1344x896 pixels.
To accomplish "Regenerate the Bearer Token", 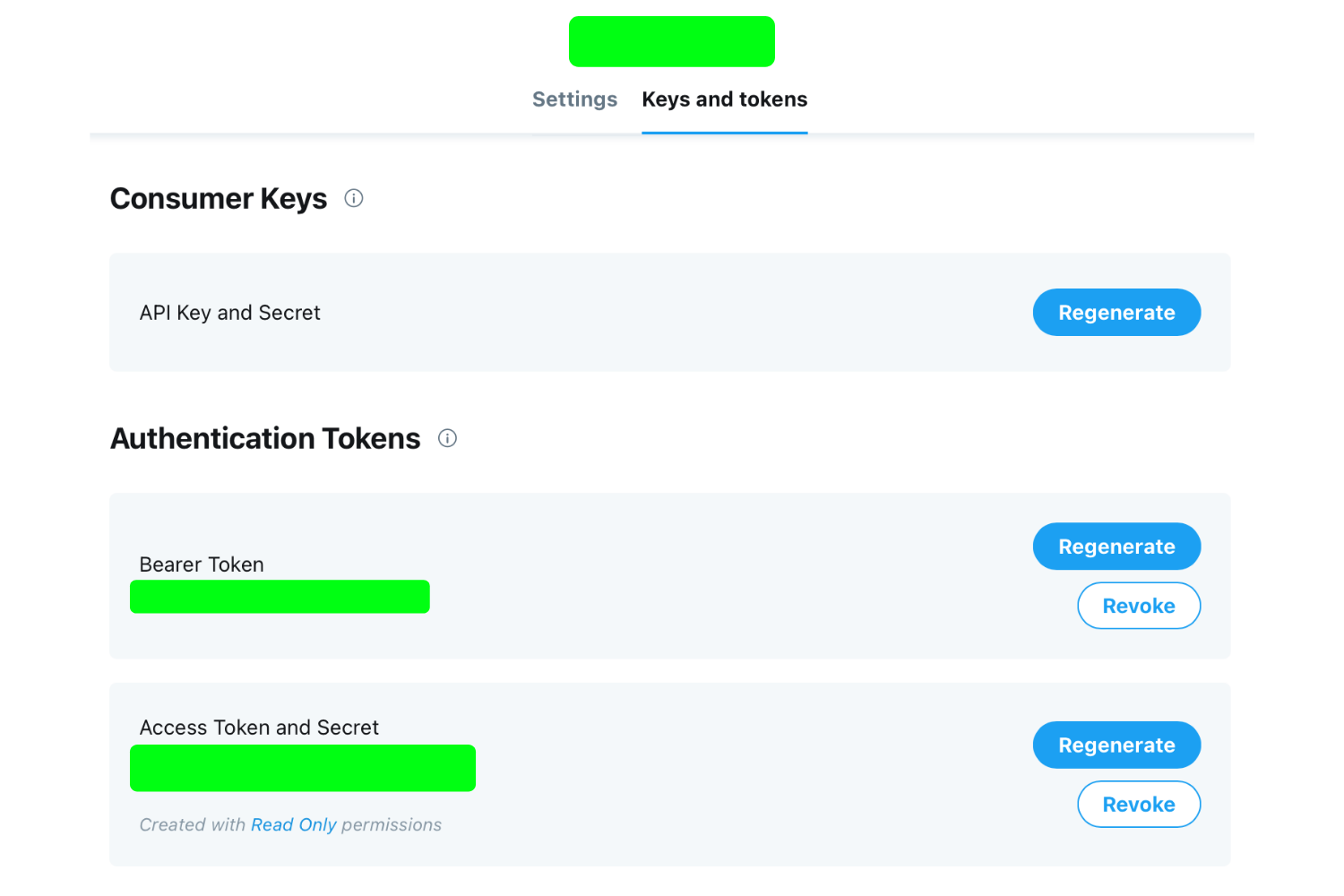I will (1116, 547).
